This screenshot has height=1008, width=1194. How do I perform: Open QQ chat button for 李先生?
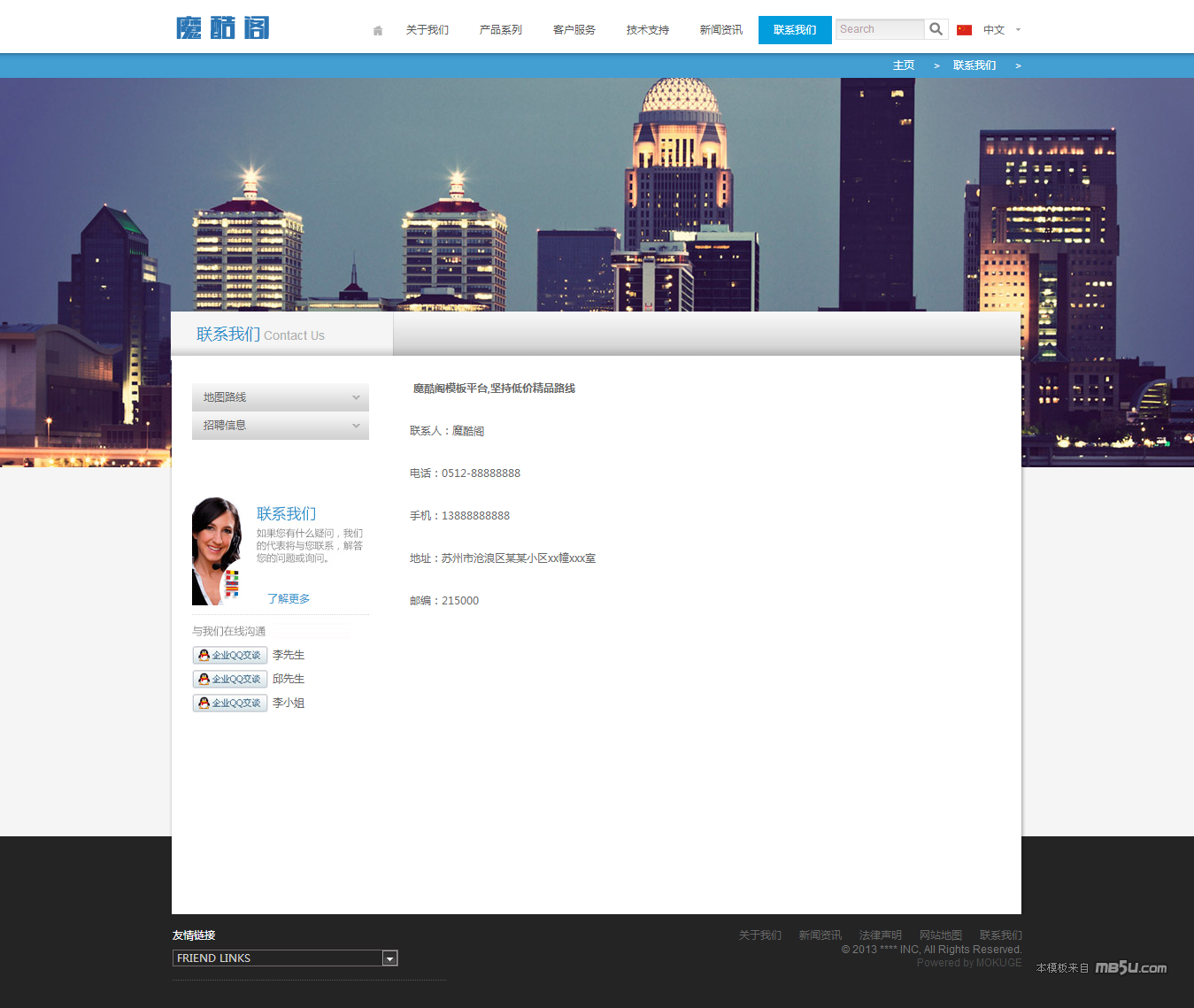(230, 655)
